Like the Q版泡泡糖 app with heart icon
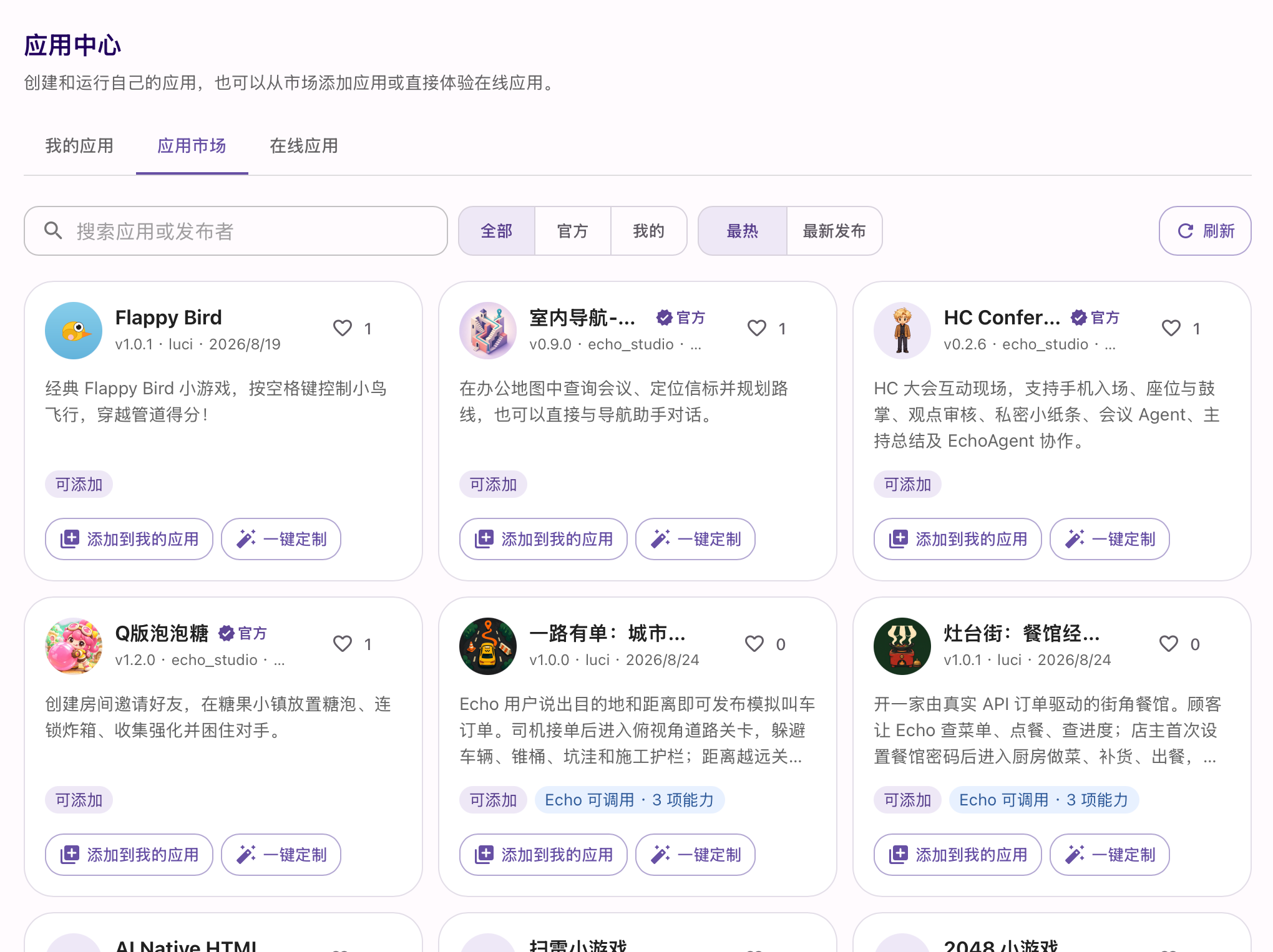Screen dimensions: 1273x952 pos(343,644)
